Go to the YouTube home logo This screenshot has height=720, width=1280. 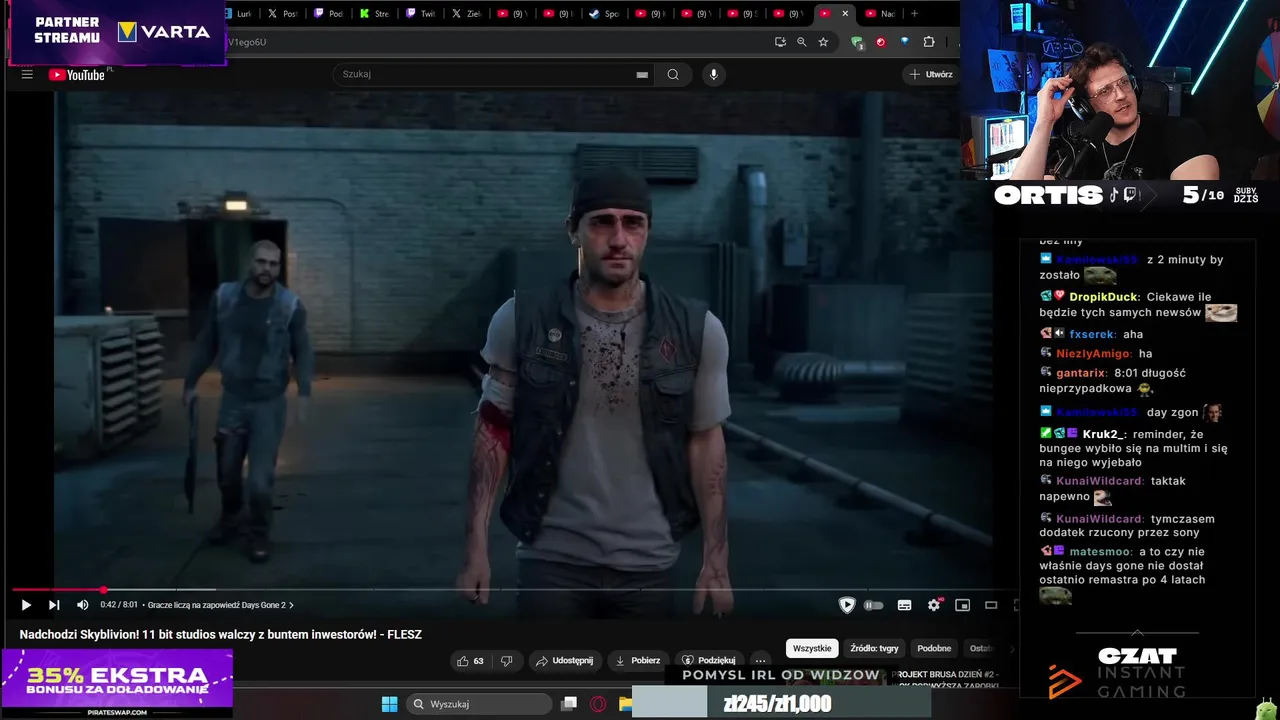(x=77, y=75)
